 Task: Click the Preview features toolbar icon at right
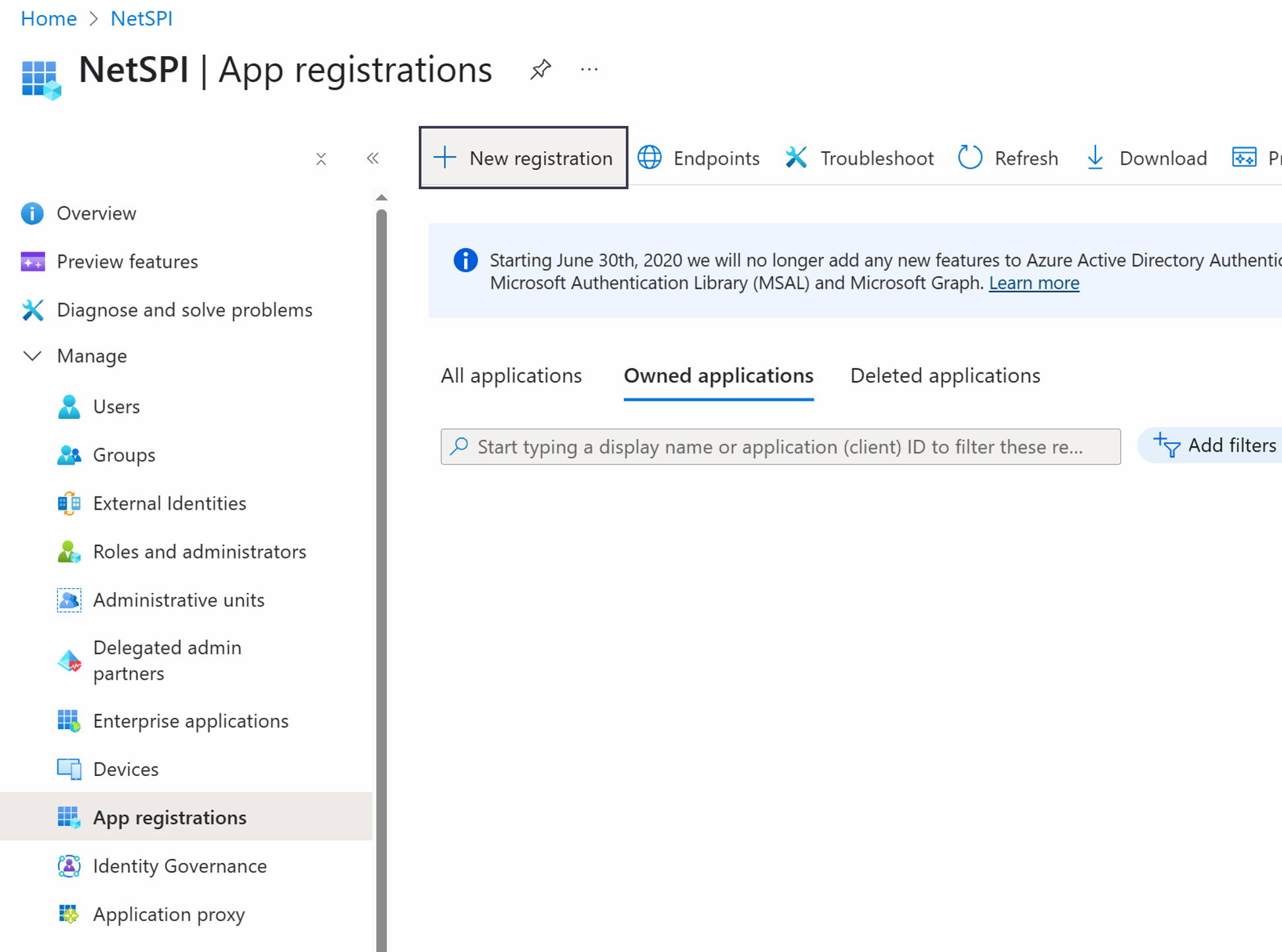click(x=1244, y=158)
